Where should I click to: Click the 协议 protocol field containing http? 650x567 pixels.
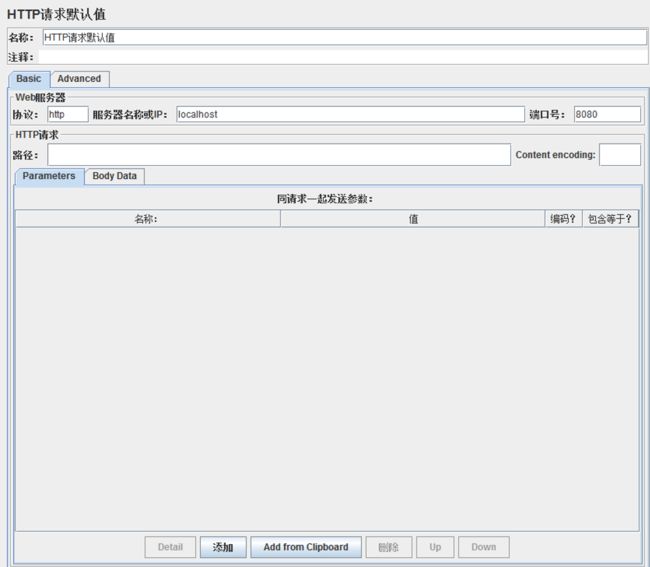(x=68, y=114)
